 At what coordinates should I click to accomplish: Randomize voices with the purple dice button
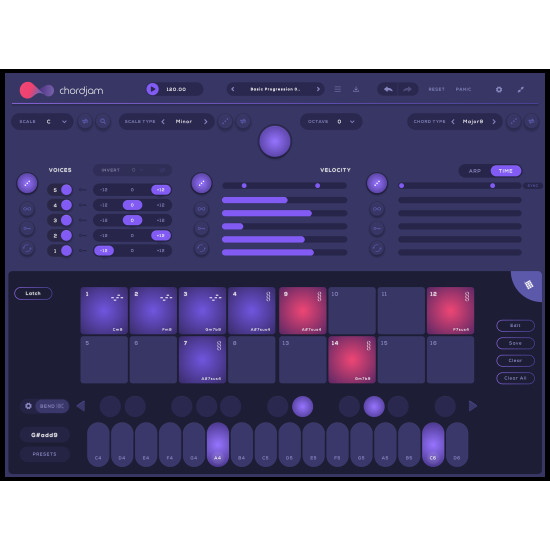[27, 183]
